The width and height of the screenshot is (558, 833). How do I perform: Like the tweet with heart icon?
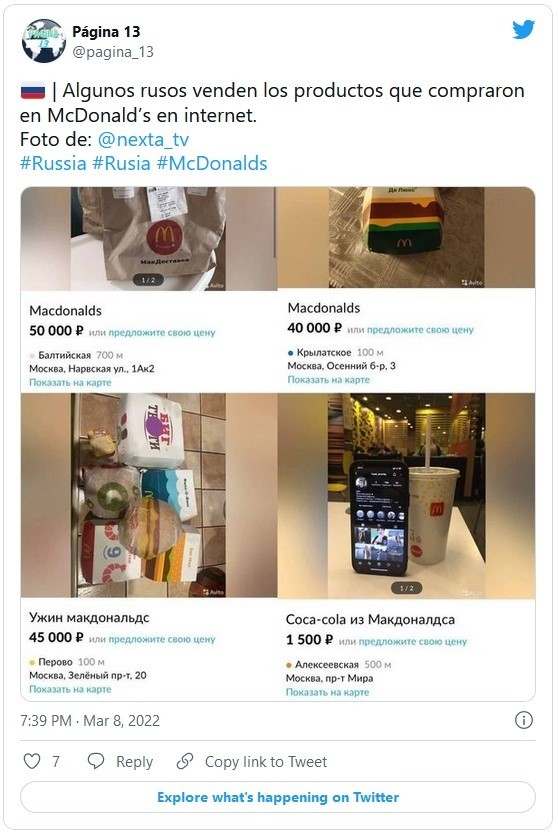tap(32, 761)
